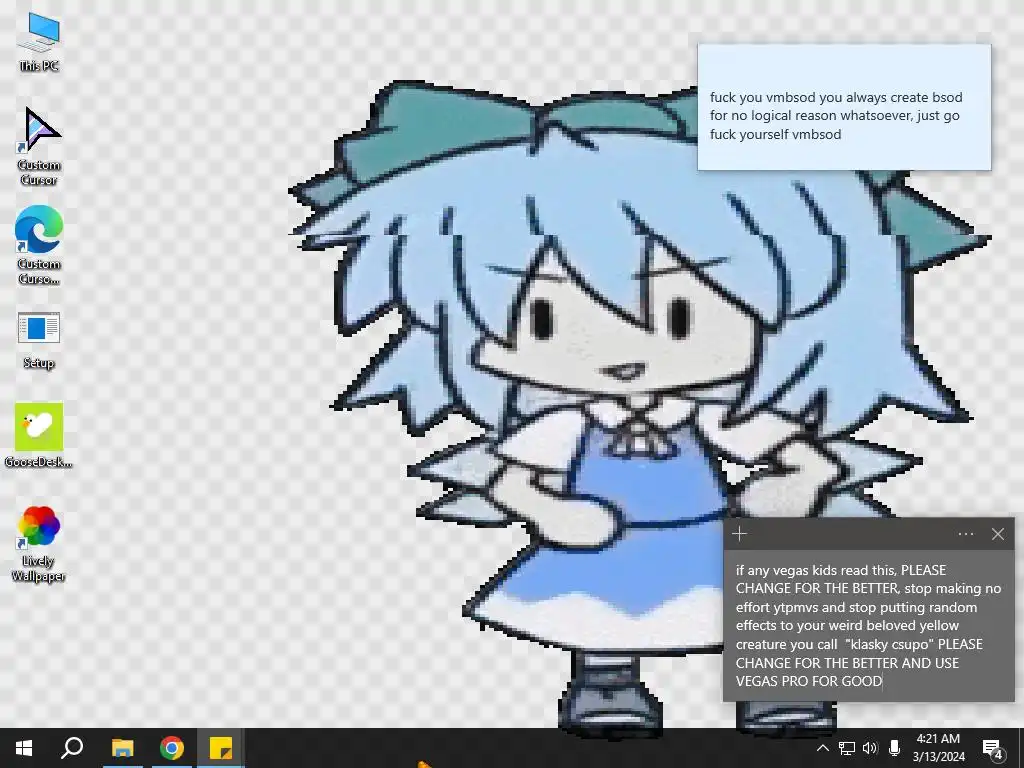This screenshot has width=1024, height=768.
Task: Select the GooseDesktop icon
Action: click(39, 436)
